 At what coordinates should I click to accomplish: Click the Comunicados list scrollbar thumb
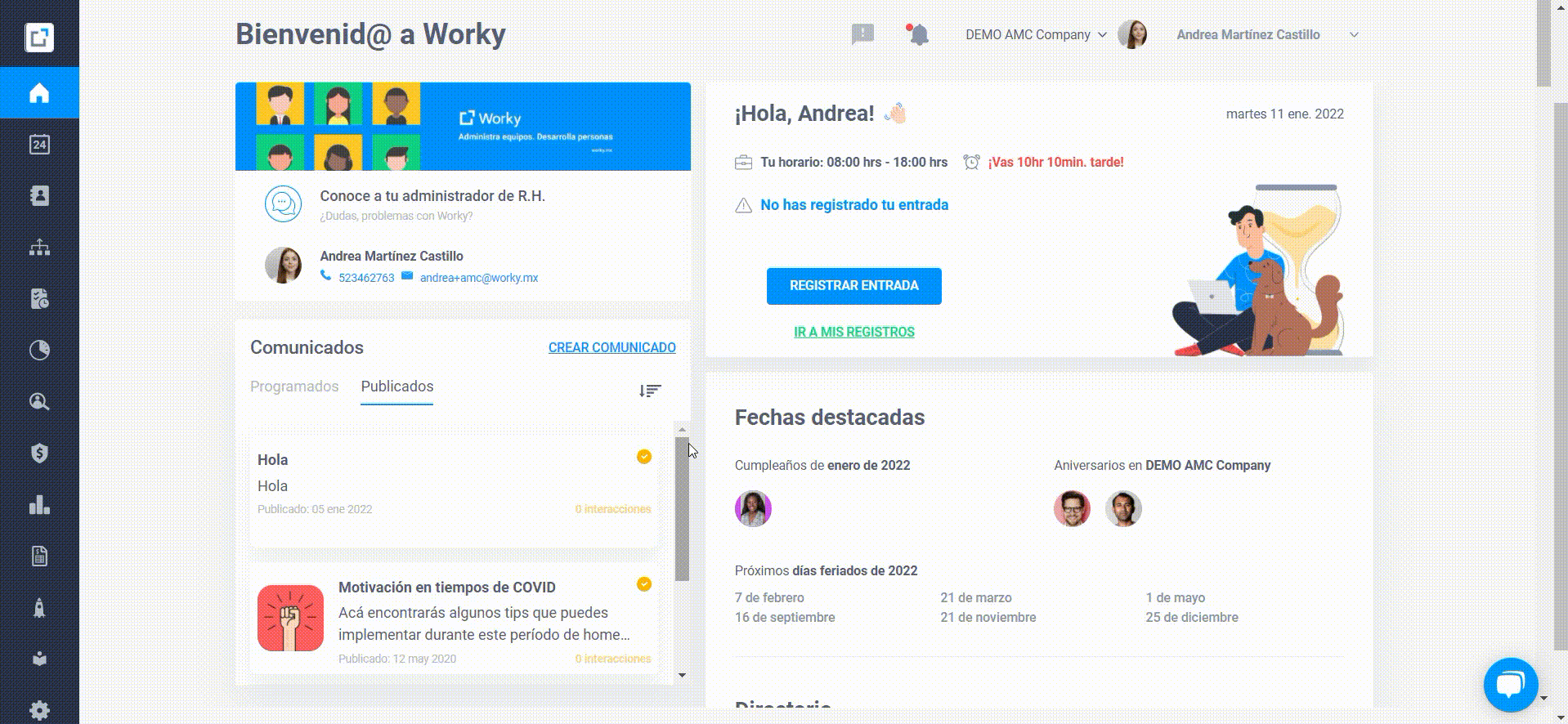(x=682, y=509)
